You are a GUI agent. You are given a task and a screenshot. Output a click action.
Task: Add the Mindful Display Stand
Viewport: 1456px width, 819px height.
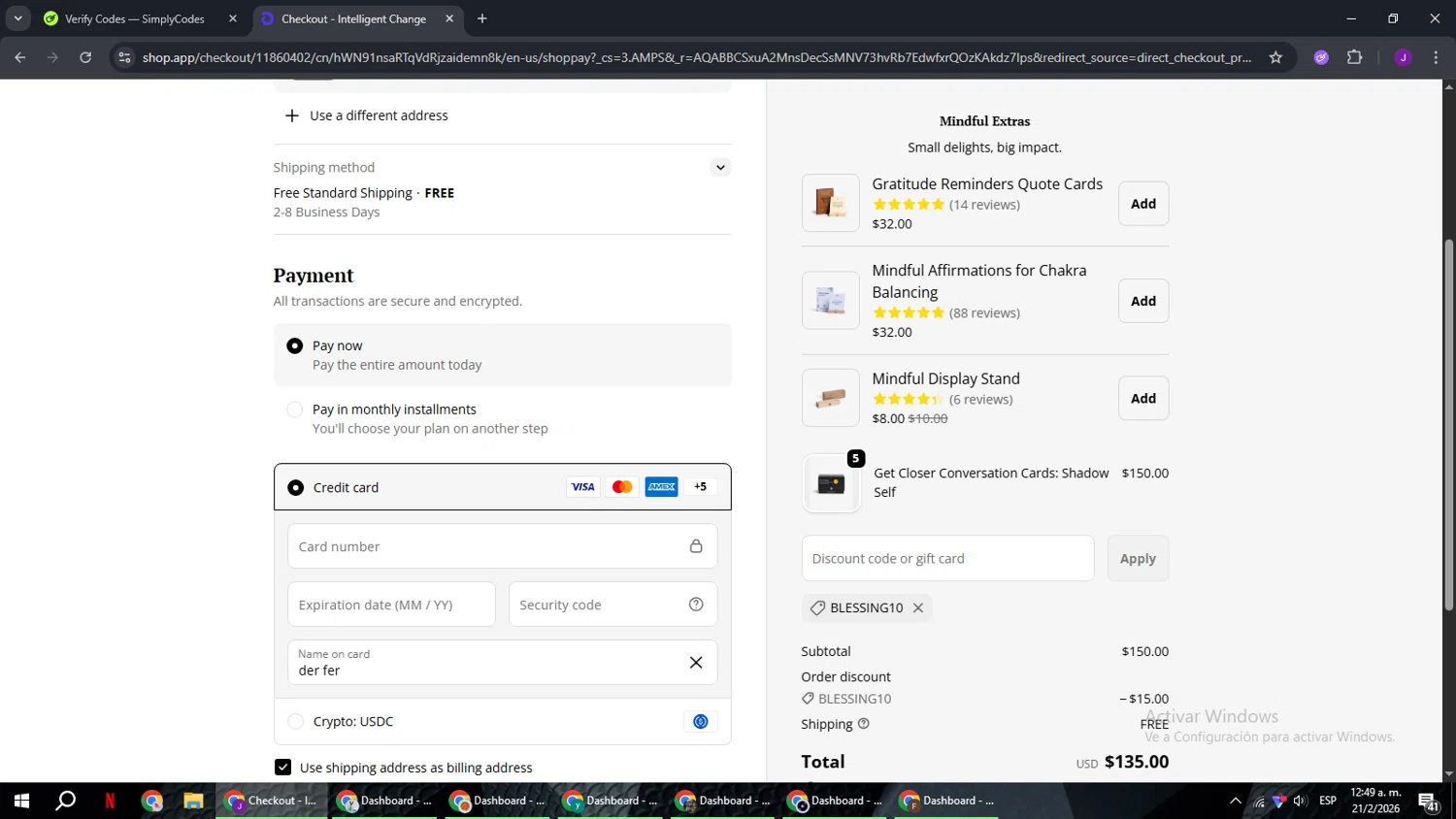click(x=1143, y=398)
